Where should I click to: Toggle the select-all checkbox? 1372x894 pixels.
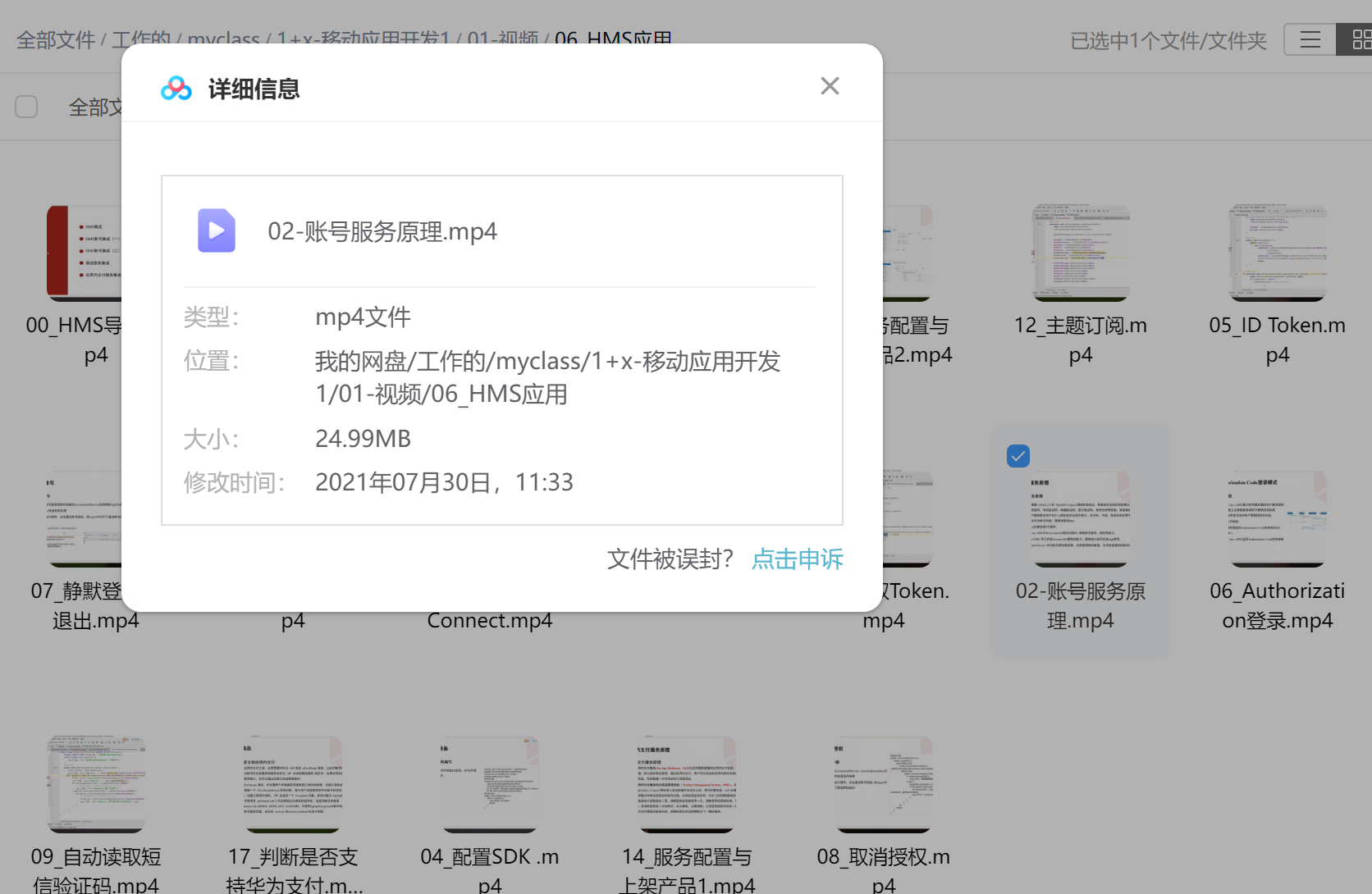(x=26, y=107)
